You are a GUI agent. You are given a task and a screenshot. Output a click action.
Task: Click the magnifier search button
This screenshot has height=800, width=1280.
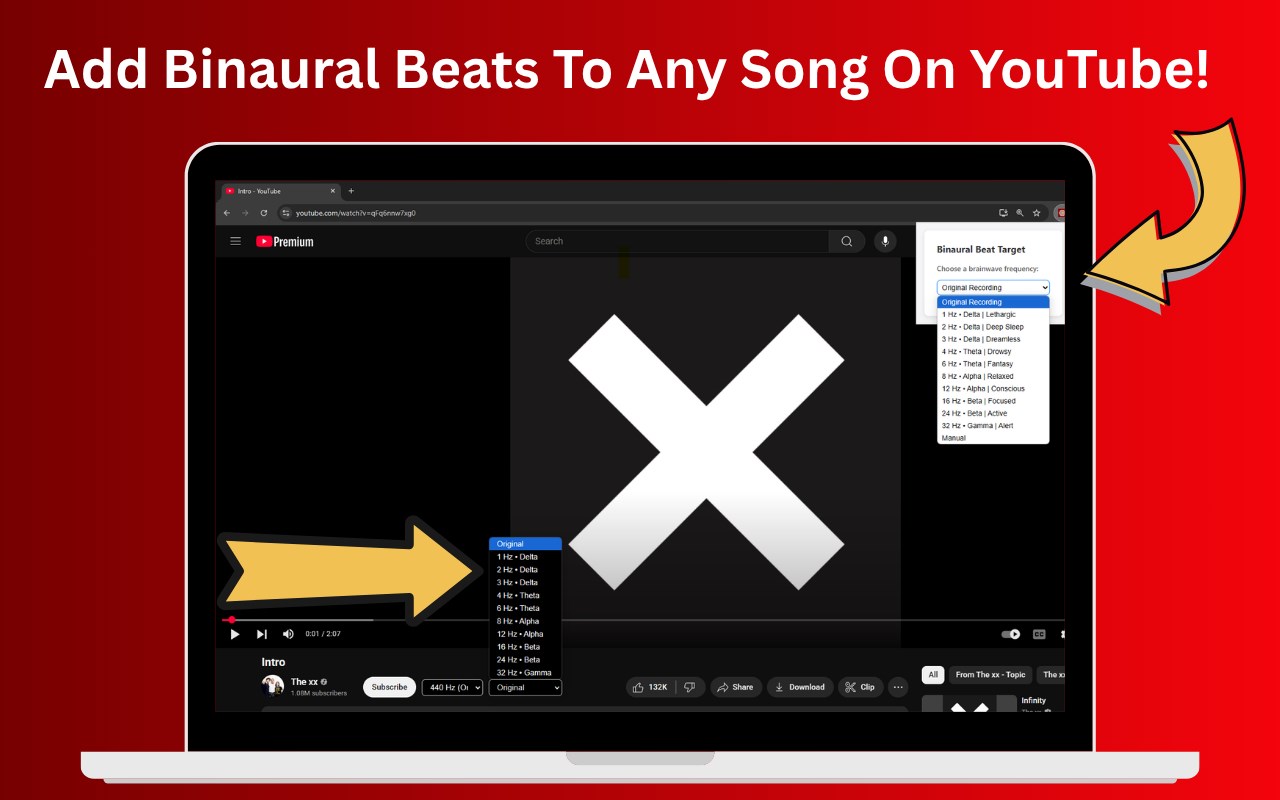[847, 241]
